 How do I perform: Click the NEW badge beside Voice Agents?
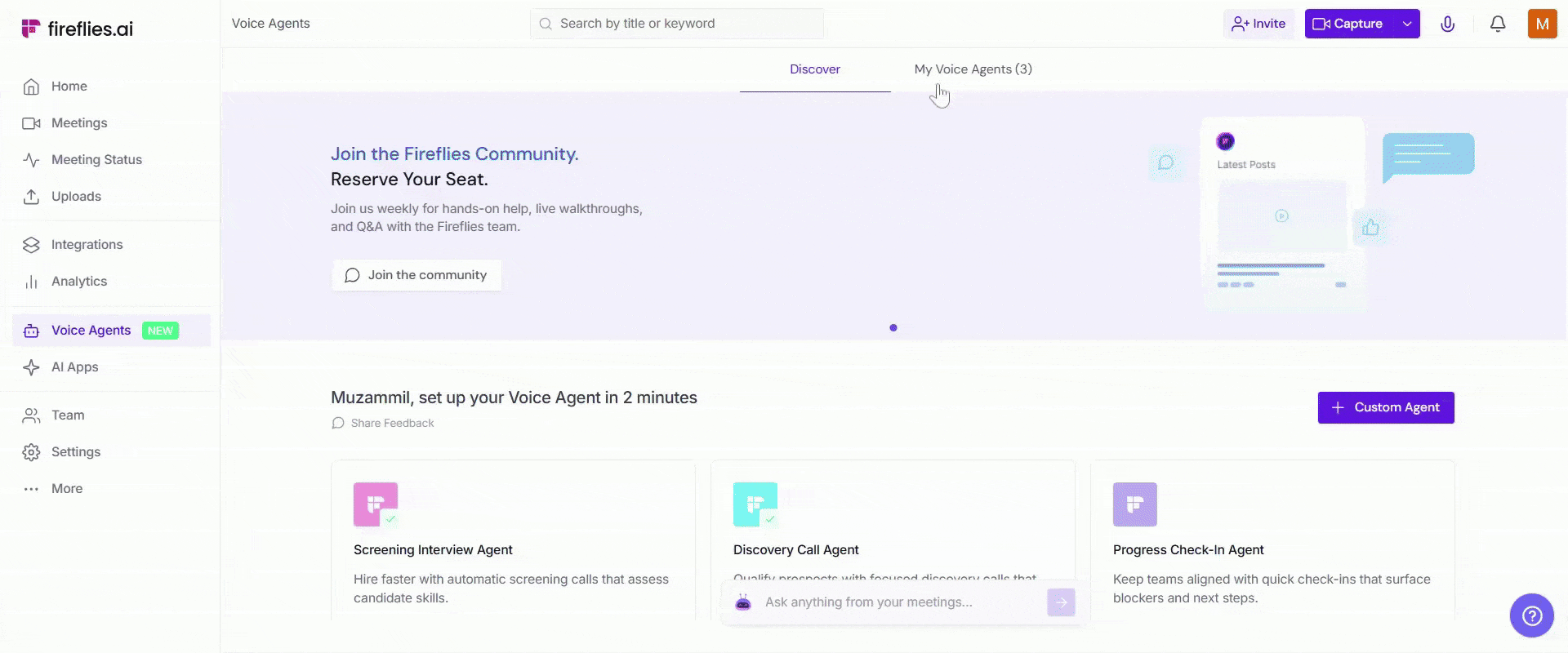pyautogui.click(x=160, y=331)
